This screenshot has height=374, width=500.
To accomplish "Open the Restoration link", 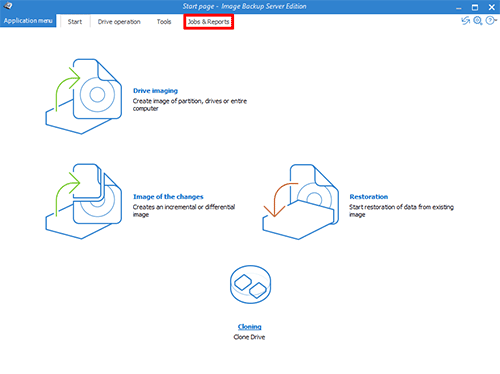I will coord(369,197).
